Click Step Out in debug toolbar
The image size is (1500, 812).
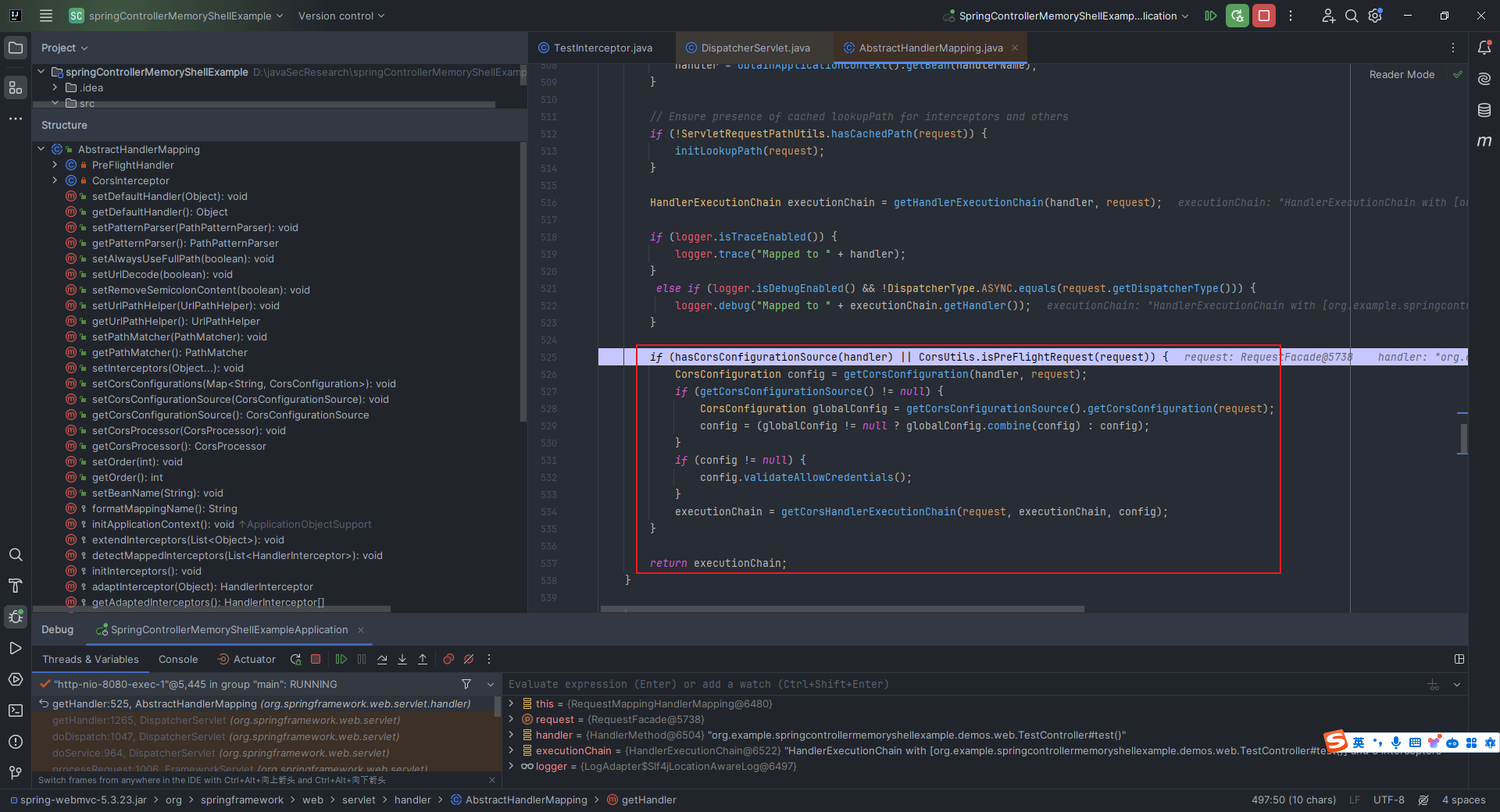(423, 660)
